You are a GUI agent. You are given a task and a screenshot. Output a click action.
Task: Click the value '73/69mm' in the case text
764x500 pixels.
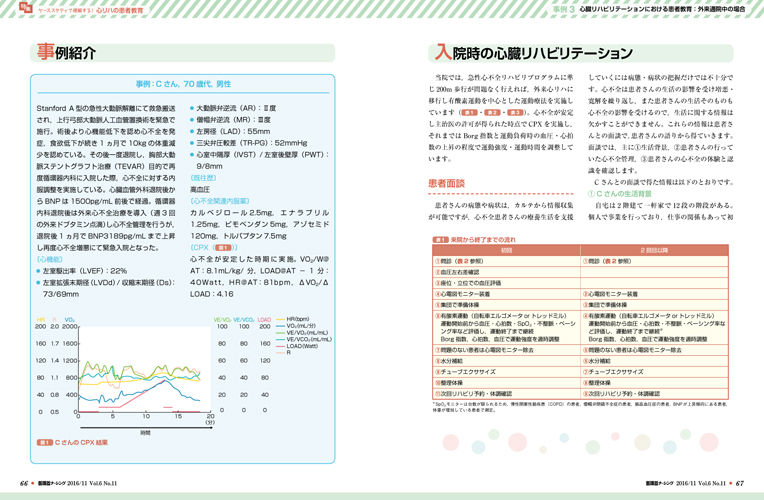61,294
